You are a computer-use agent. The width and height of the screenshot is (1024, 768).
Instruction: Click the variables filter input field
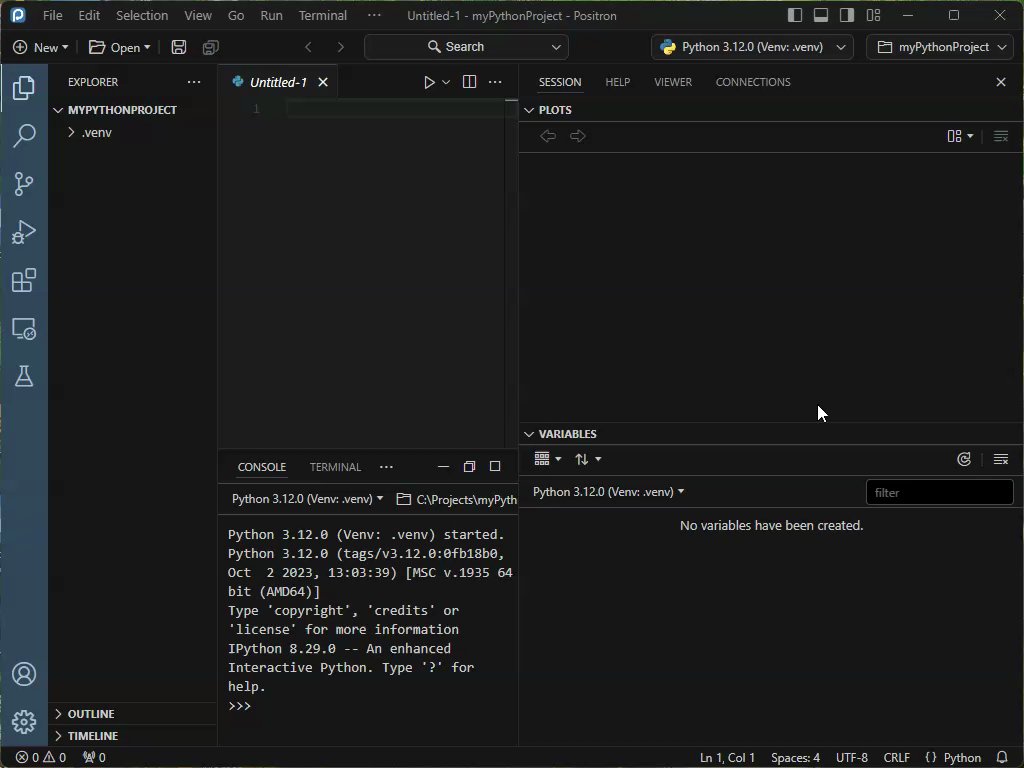click(939, 492)
